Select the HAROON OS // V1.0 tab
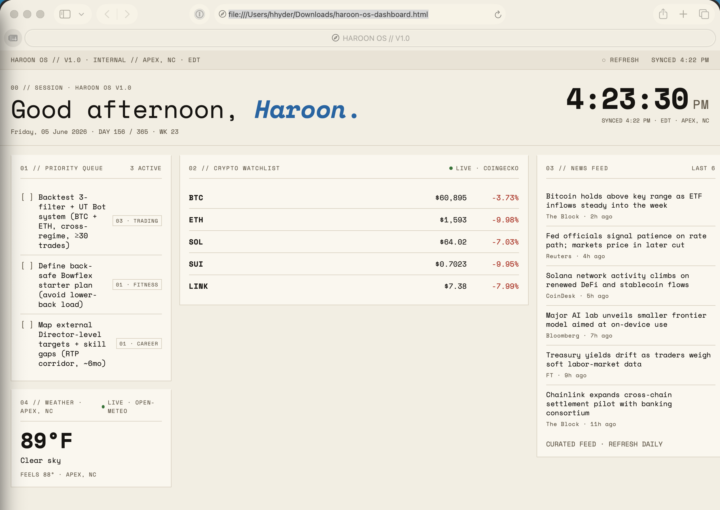The width and height of the screenshot is (720, 510). 370,38
